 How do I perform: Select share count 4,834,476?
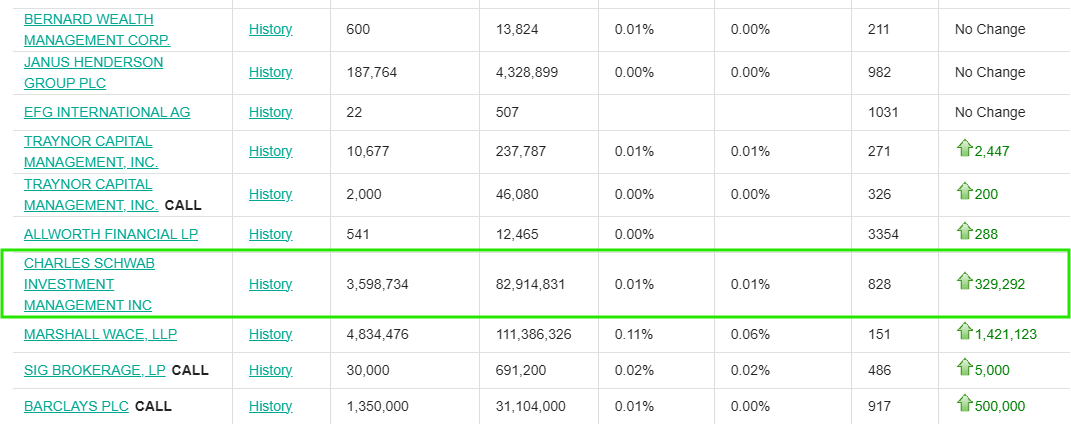378,335
